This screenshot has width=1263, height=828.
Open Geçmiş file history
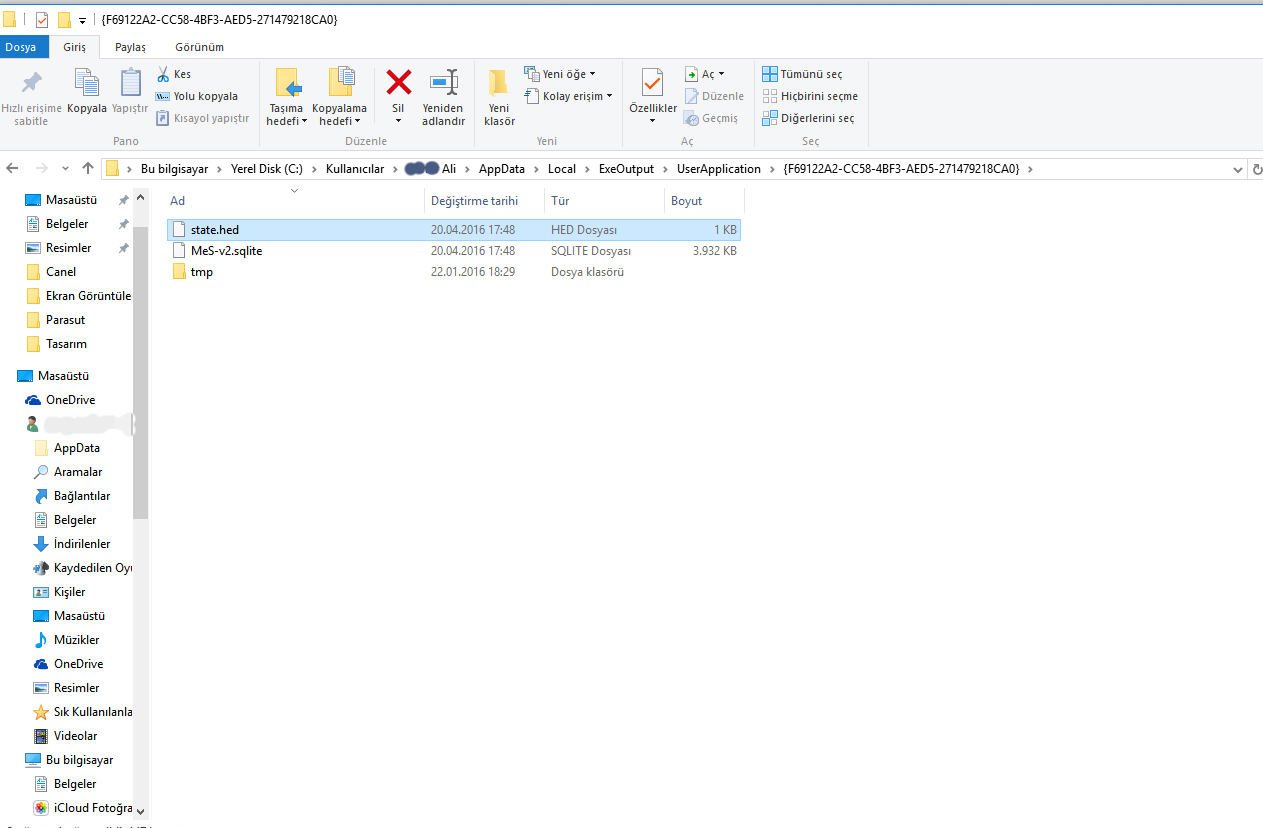711,118
